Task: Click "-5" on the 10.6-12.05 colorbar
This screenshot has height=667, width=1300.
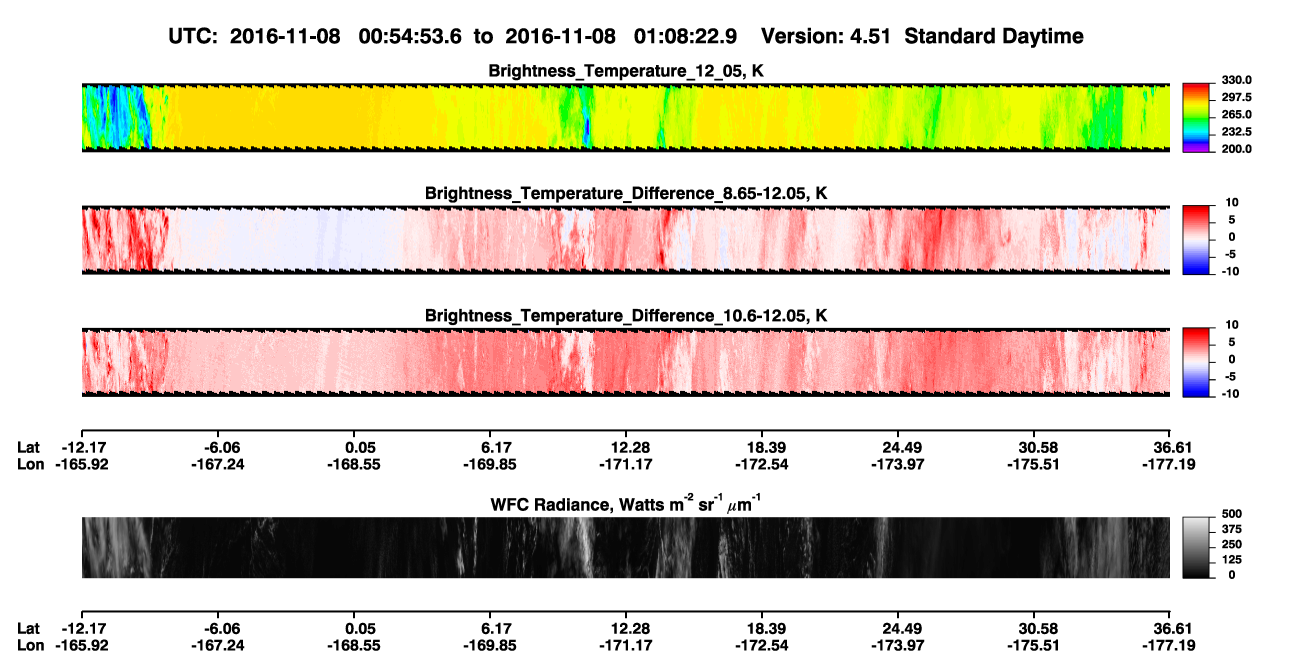Action: tap(1229, 377)
